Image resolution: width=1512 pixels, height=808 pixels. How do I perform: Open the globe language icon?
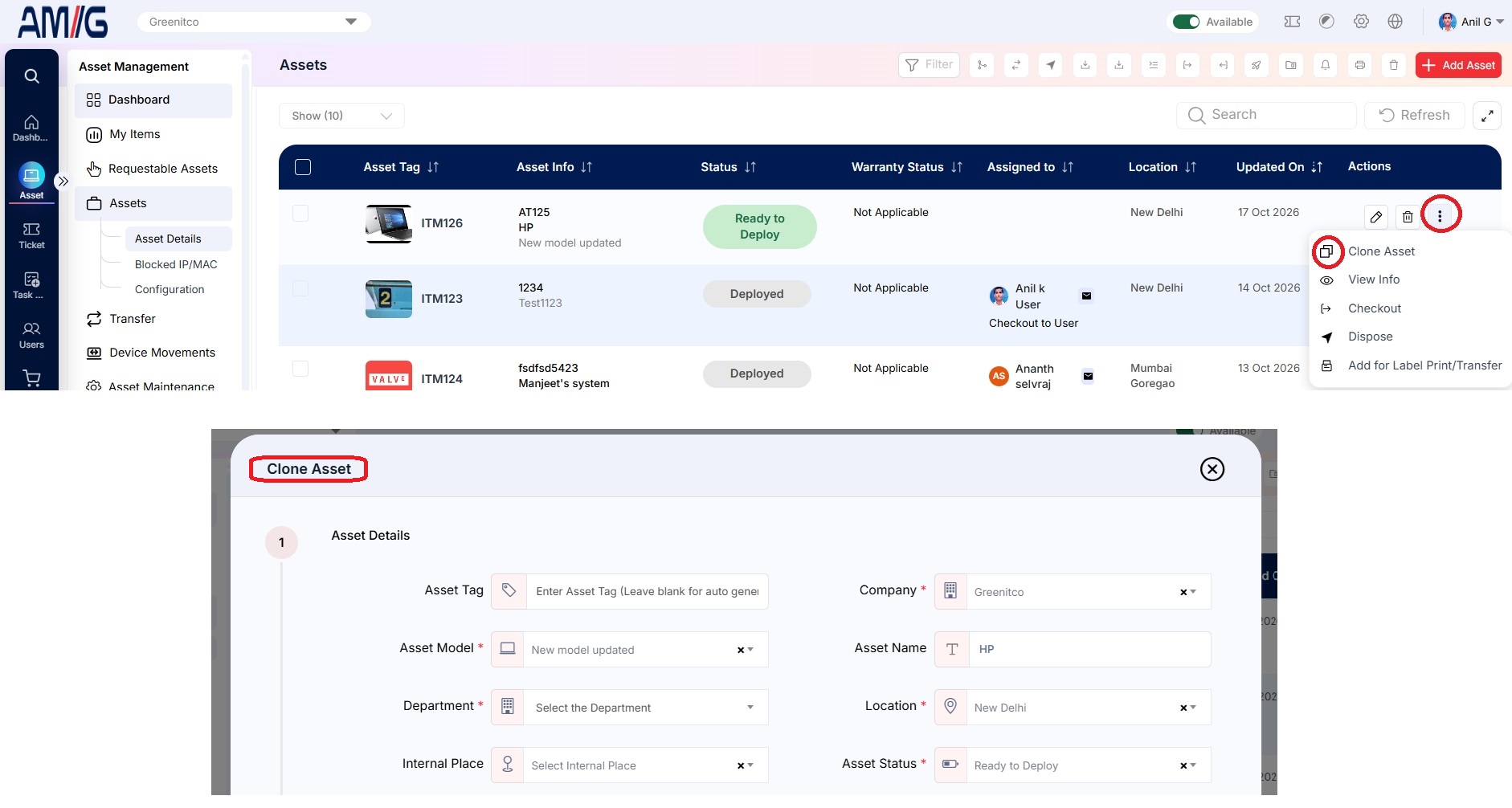pyautogui.click(x=1396, y=22)
